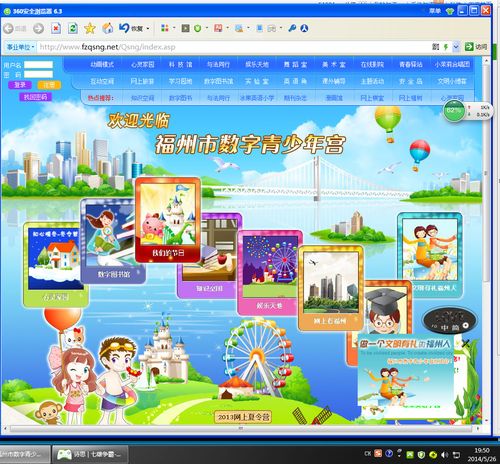Open the 娱乐天地 navigation item
Image resolution: width=500 pixels, height=464 pixels.
click(x=257, y=64)
